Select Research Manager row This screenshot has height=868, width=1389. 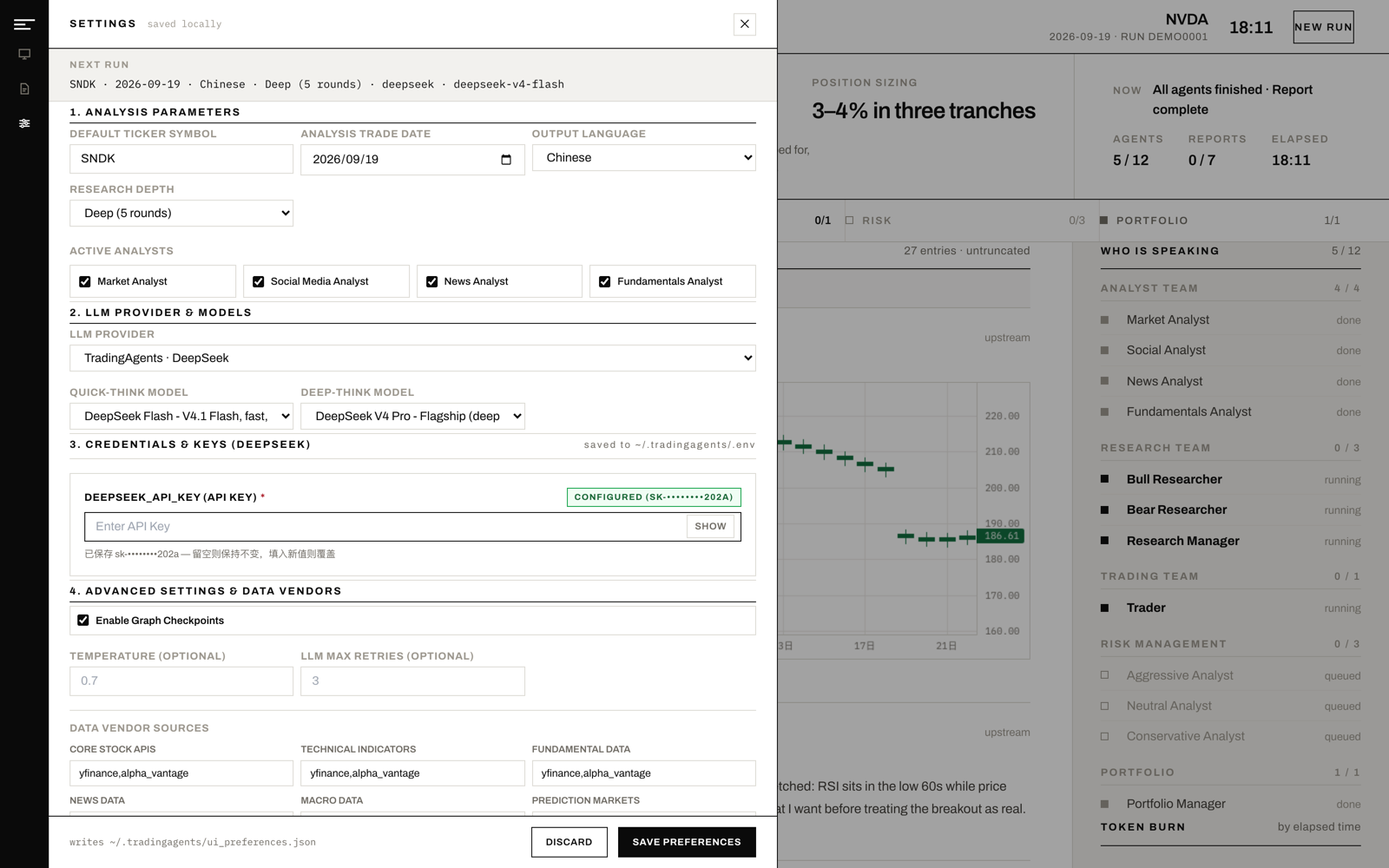click(1230, 542)
